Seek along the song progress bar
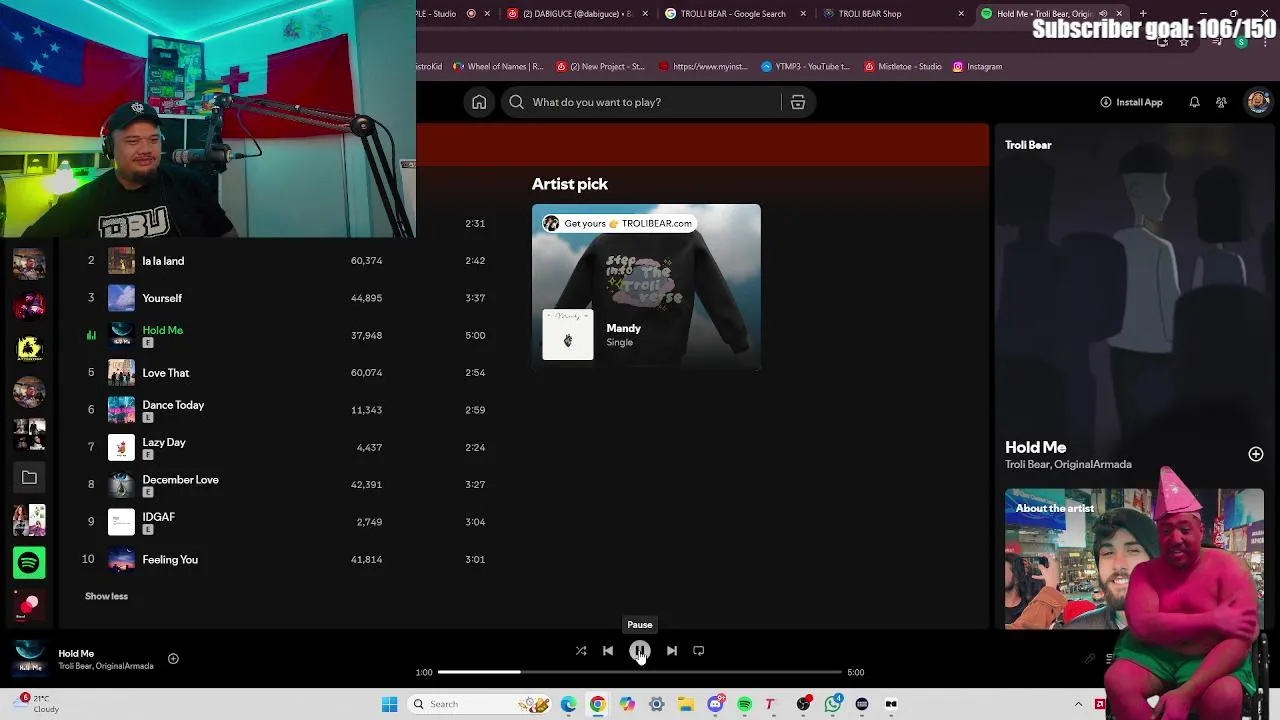 click(x=640, y=672)
